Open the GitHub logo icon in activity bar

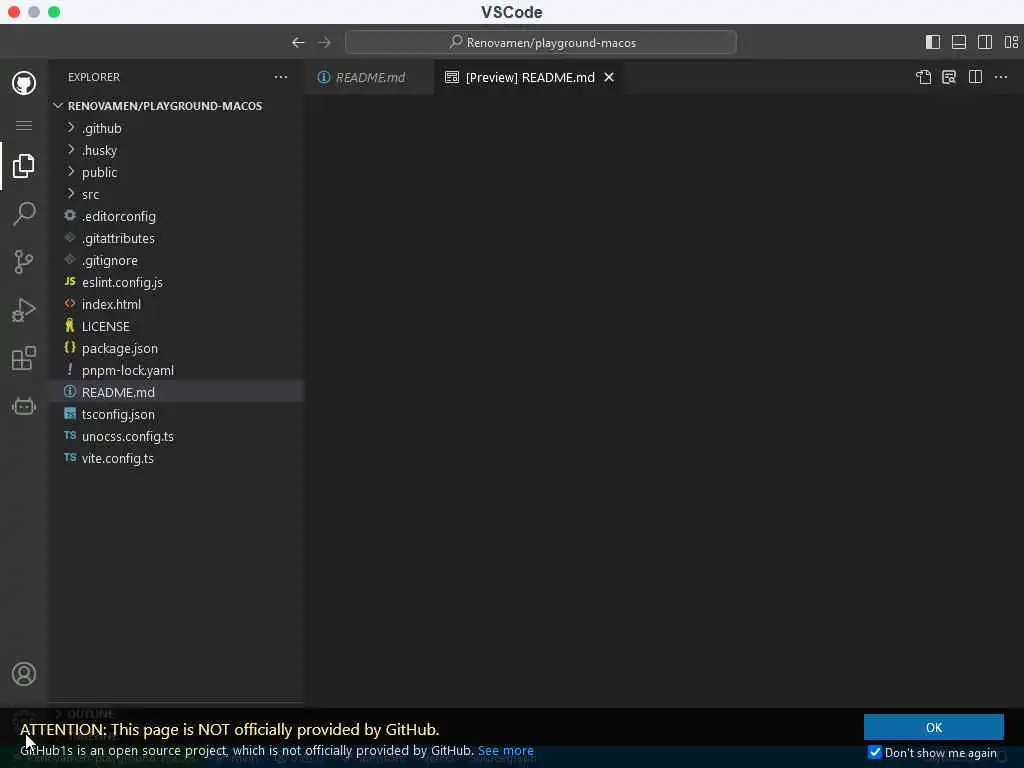[24, 83]
